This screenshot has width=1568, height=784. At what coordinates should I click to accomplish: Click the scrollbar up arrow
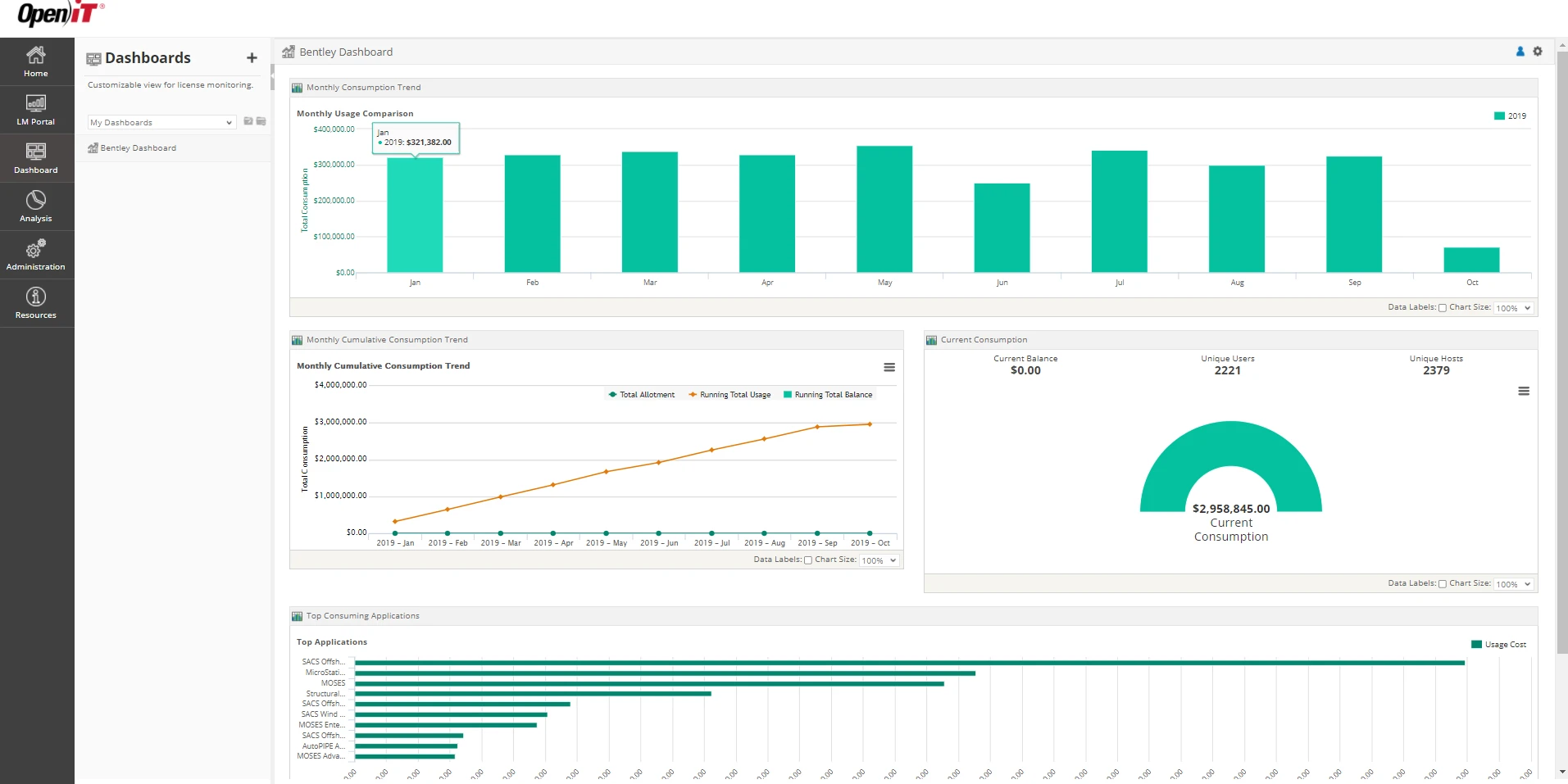[x=1562, y=43]
